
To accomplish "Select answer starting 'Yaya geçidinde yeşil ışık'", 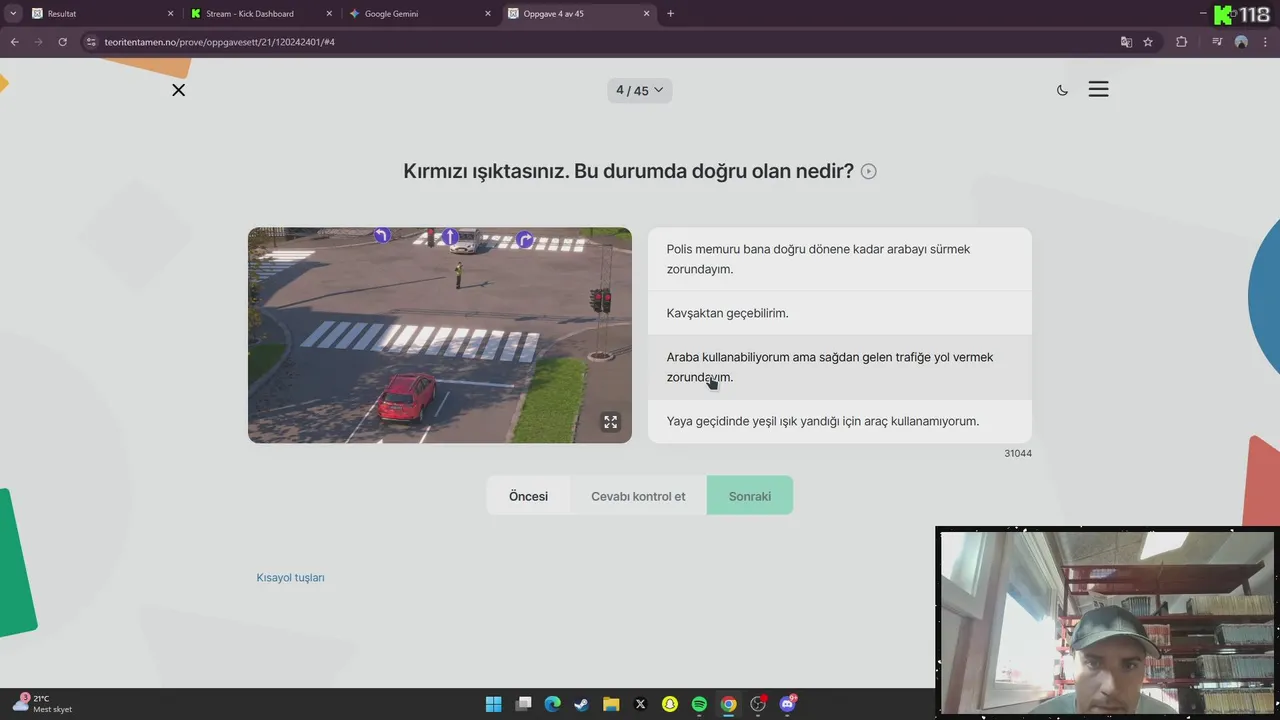I will 840,421.
